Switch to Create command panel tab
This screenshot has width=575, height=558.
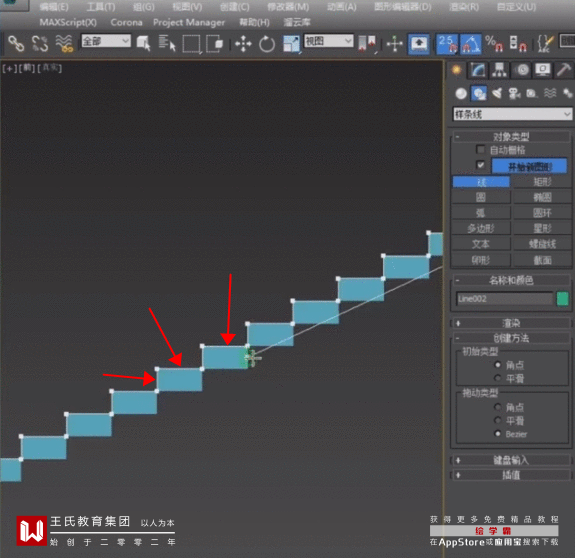[457, 70]
